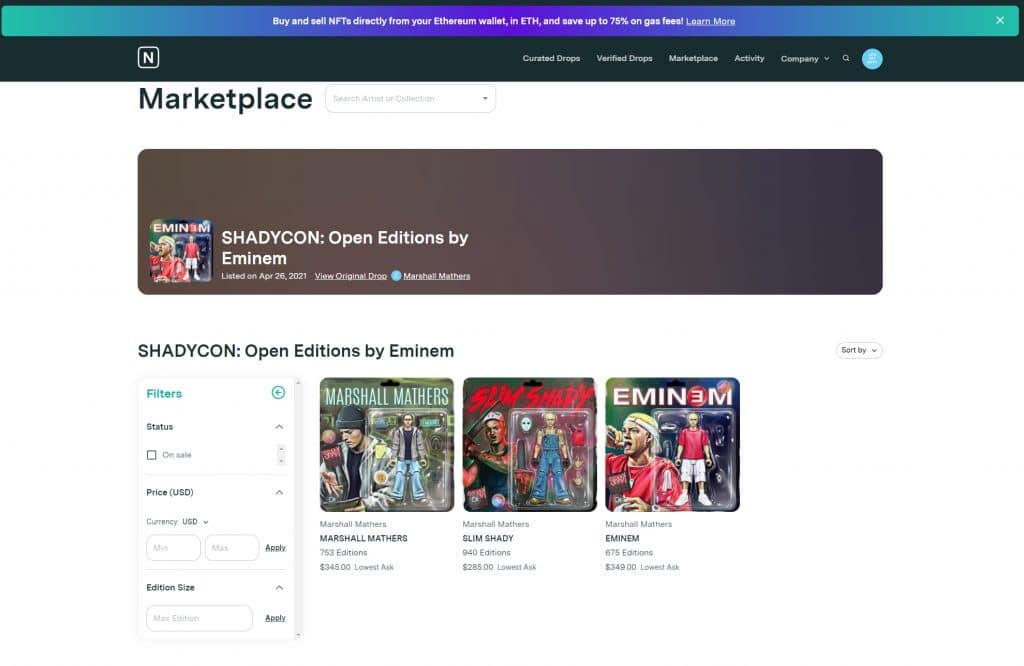Go to Verified Drops

(x=624, y=58)
